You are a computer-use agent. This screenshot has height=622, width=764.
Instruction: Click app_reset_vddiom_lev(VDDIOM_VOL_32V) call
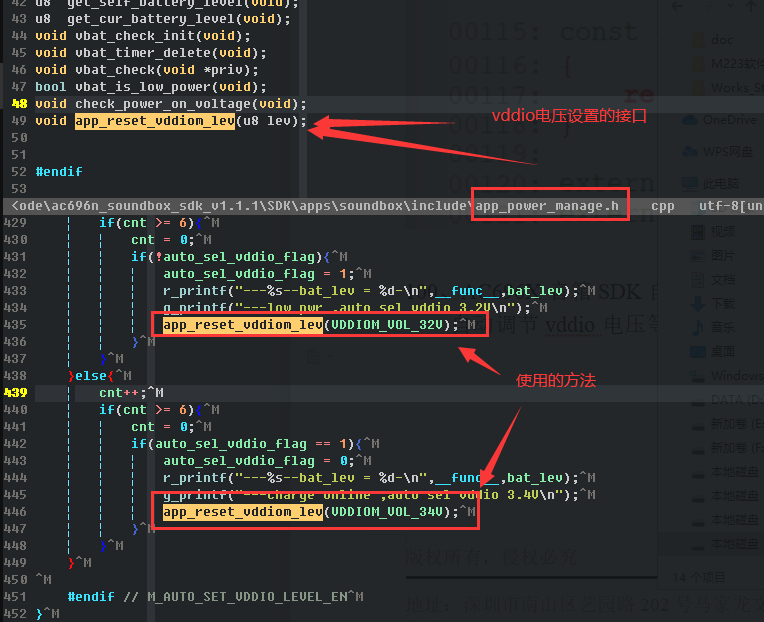click(x=311, y=324)
